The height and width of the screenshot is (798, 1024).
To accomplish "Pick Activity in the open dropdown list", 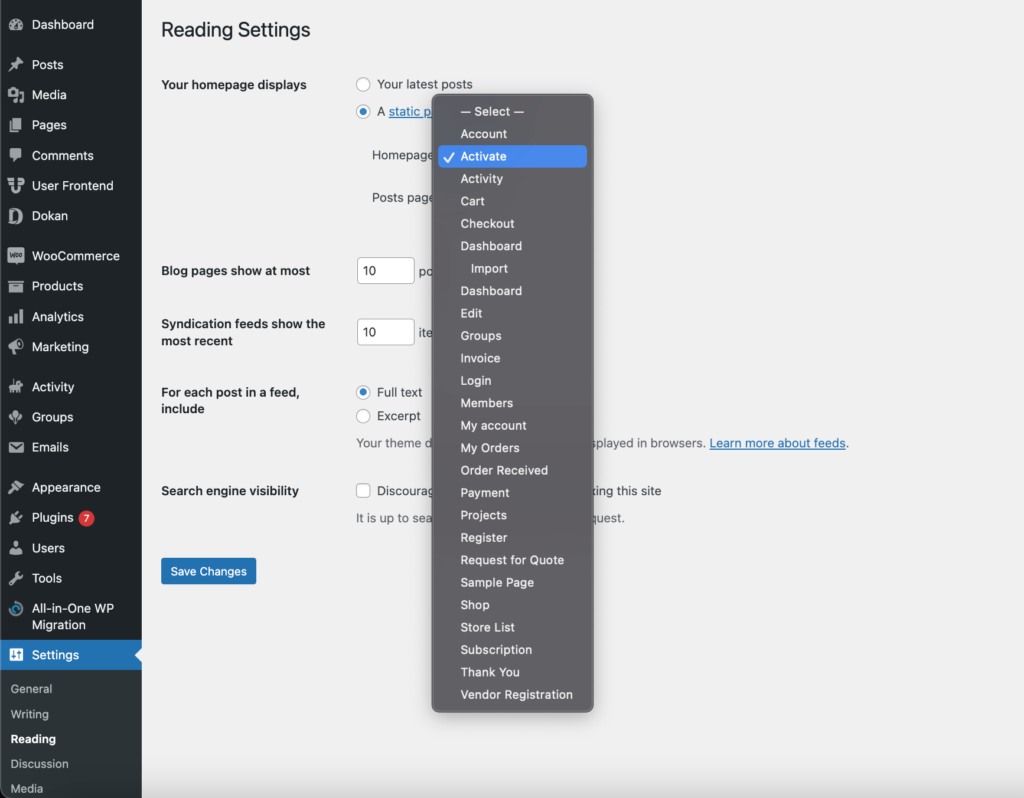I will pyautogui.click(x=513, y=179).
